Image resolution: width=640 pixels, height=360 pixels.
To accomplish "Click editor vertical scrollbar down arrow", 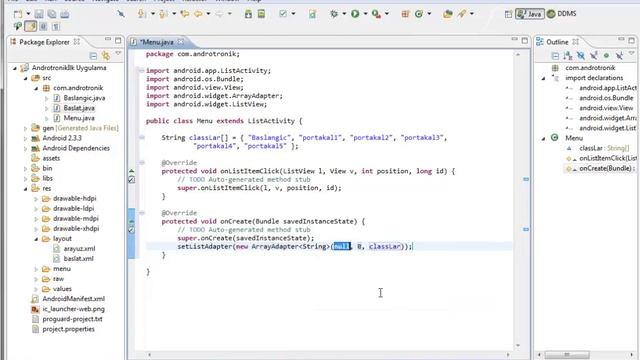I will (518, 346).
